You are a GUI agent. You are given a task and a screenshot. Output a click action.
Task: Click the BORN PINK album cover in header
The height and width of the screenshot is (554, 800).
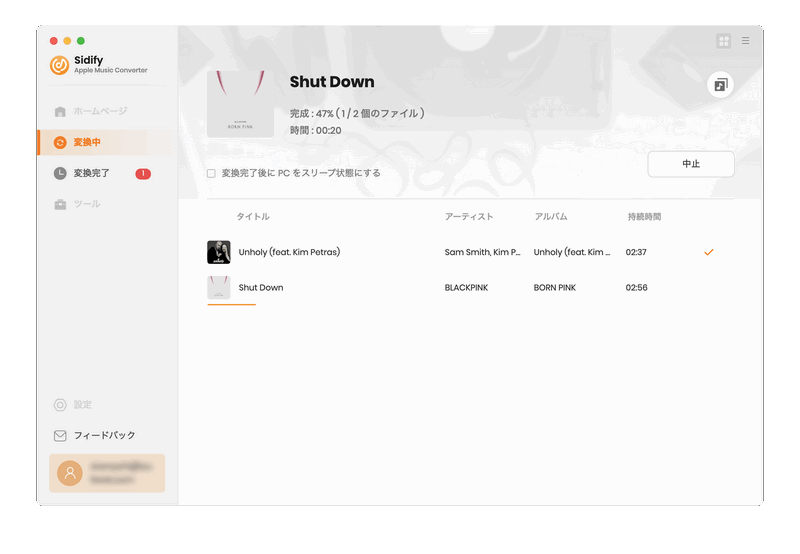(240, 104)
